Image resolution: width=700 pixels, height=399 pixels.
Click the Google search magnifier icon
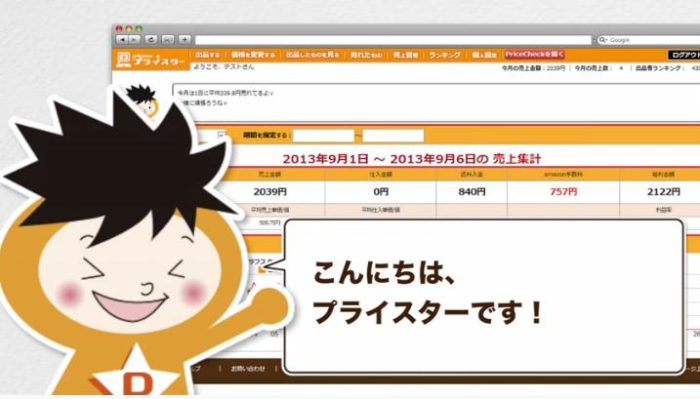(603, 40)
